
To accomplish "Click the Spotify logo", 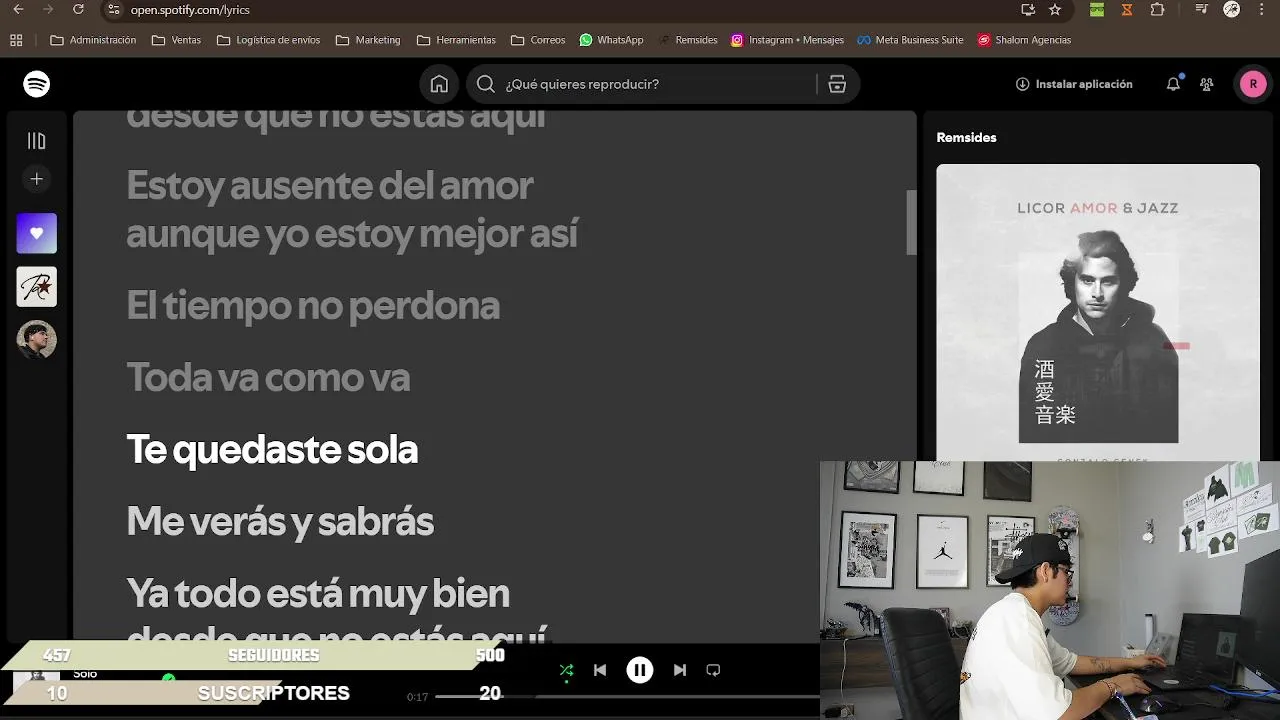I will (x=37, y=84).
